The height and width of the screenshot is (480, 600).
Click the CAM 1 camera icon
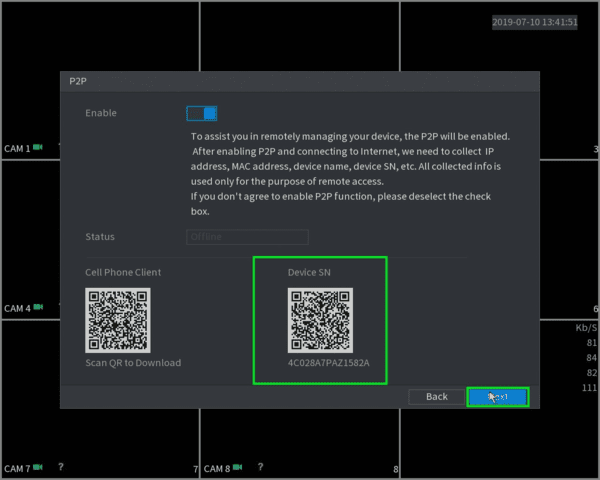[x=38, y=147]
